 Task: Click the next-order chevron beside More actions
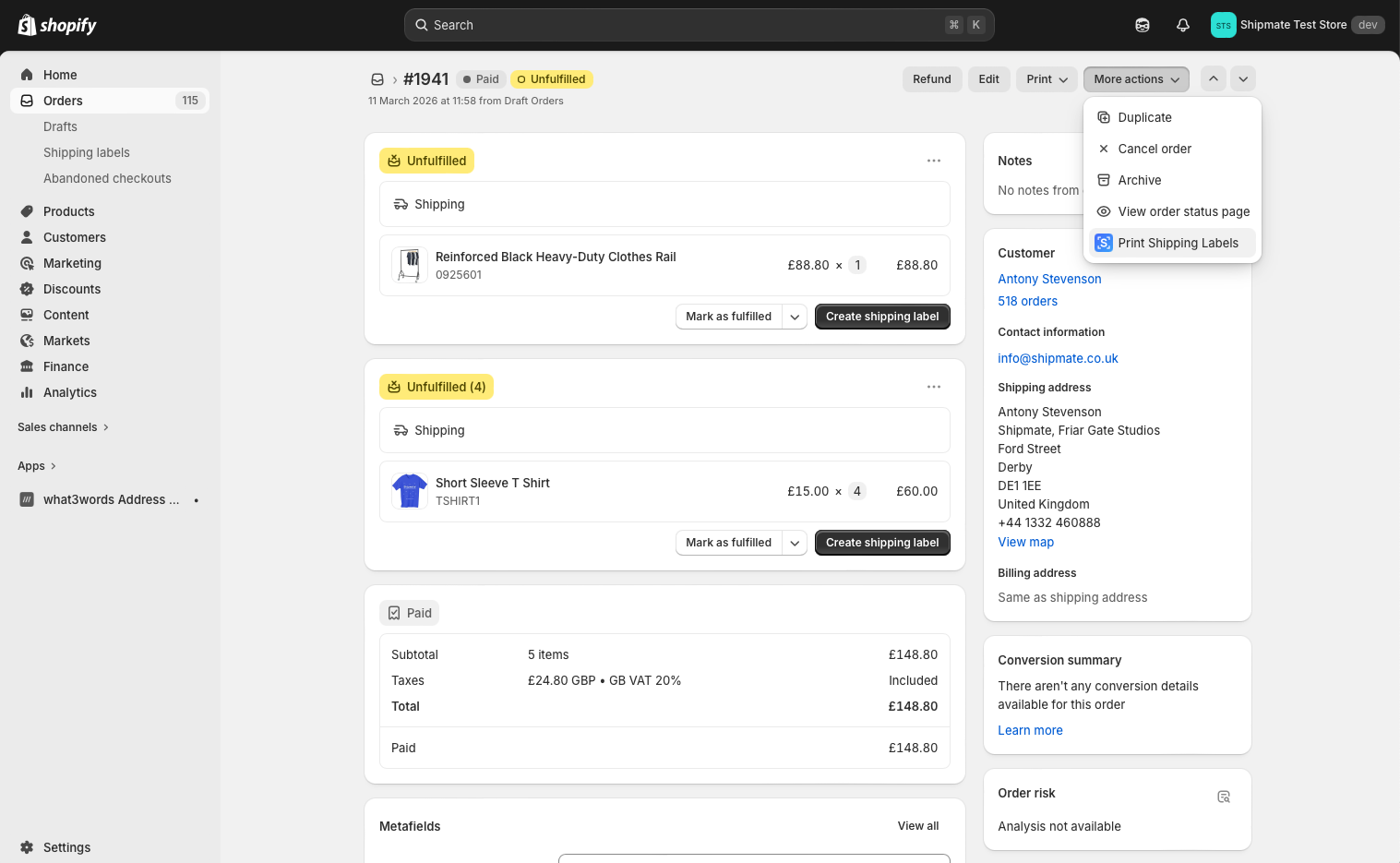pos(1243,78)
